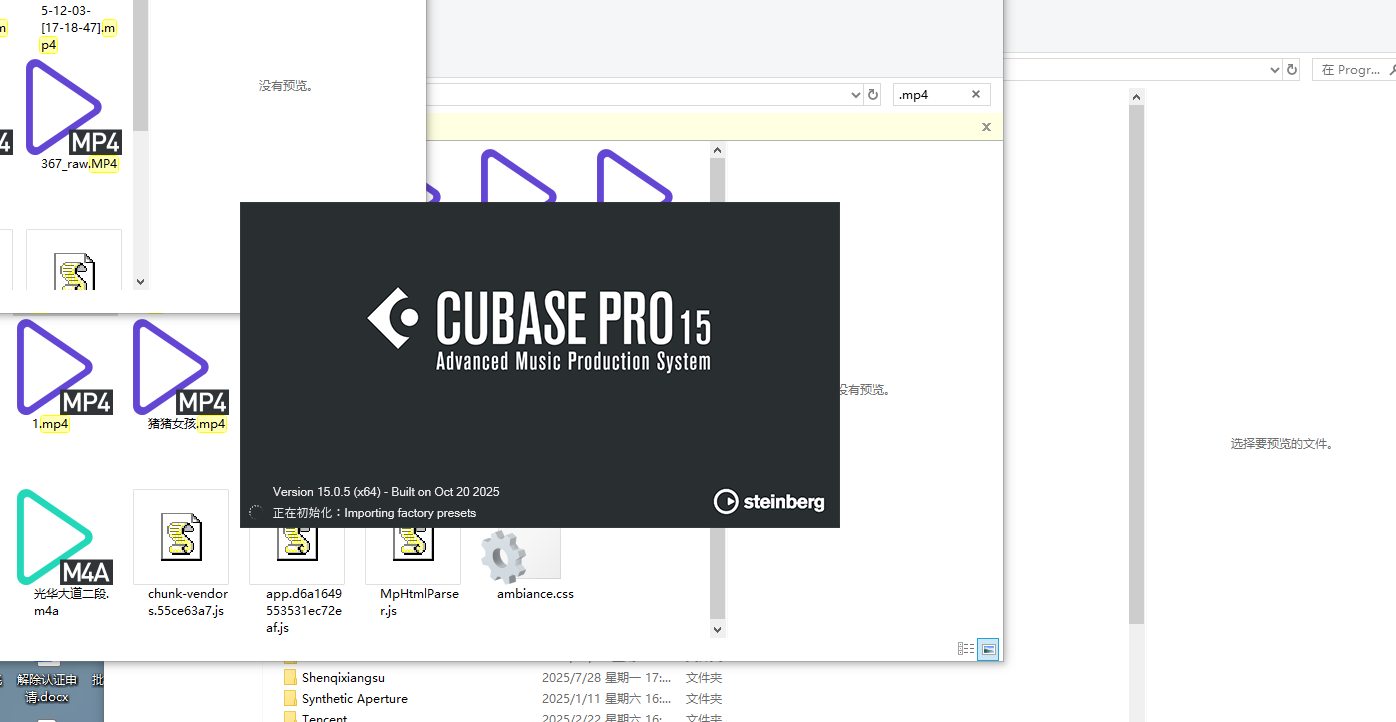Select the 1.mp4 video file icon
Viewport: 1396px width, 722px height.
(x=64, y=367)
